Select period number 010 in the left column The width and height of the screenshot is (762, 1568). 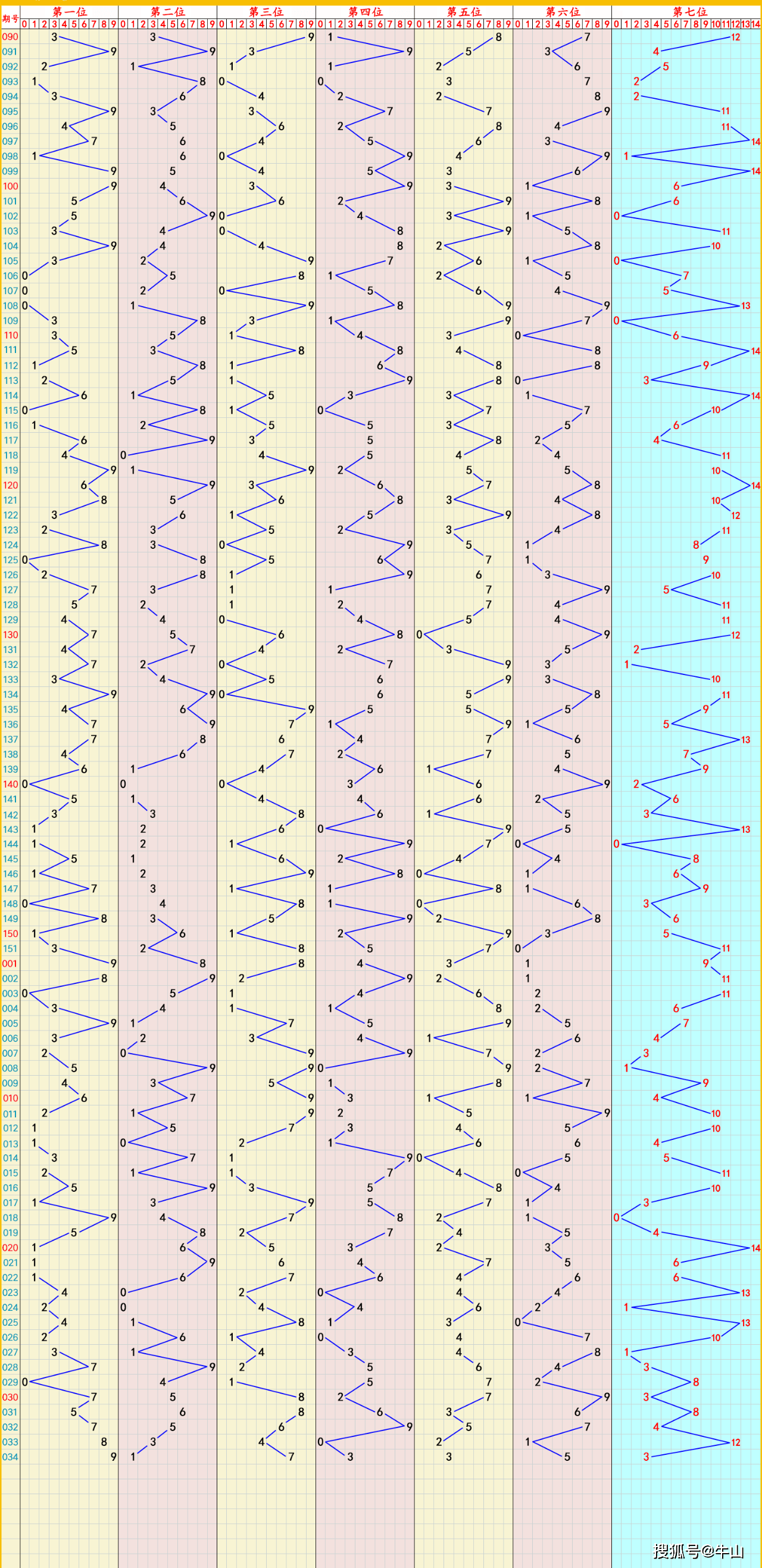coord(10,1098)
